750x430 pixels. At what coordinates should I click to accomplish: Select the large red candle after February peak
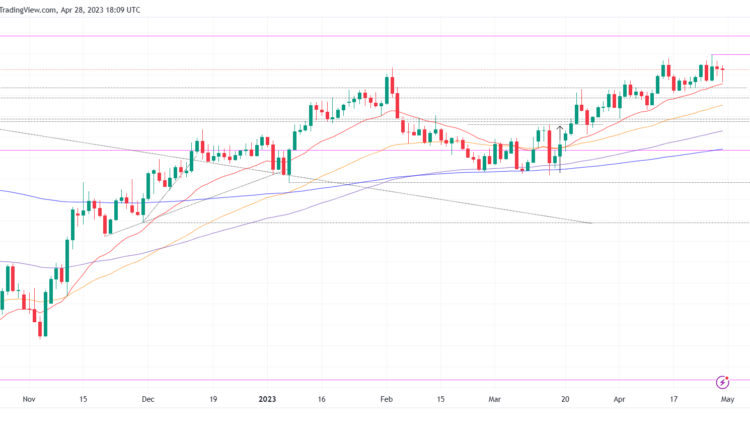tap(397, 106)
